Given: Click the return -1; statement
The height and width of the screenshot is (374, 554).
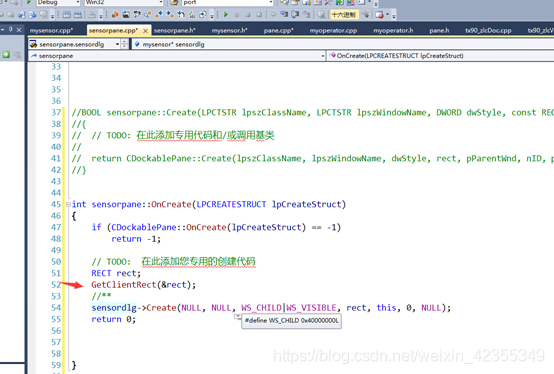Looking at the screenshot, I should [136, 239].
